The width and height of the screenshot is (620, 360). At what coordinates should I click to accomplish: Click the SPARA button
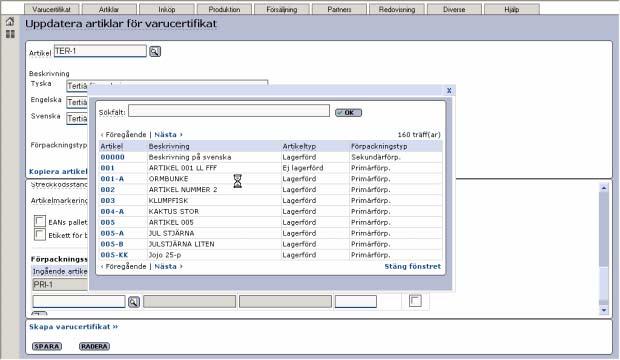[x=47, y=346]
